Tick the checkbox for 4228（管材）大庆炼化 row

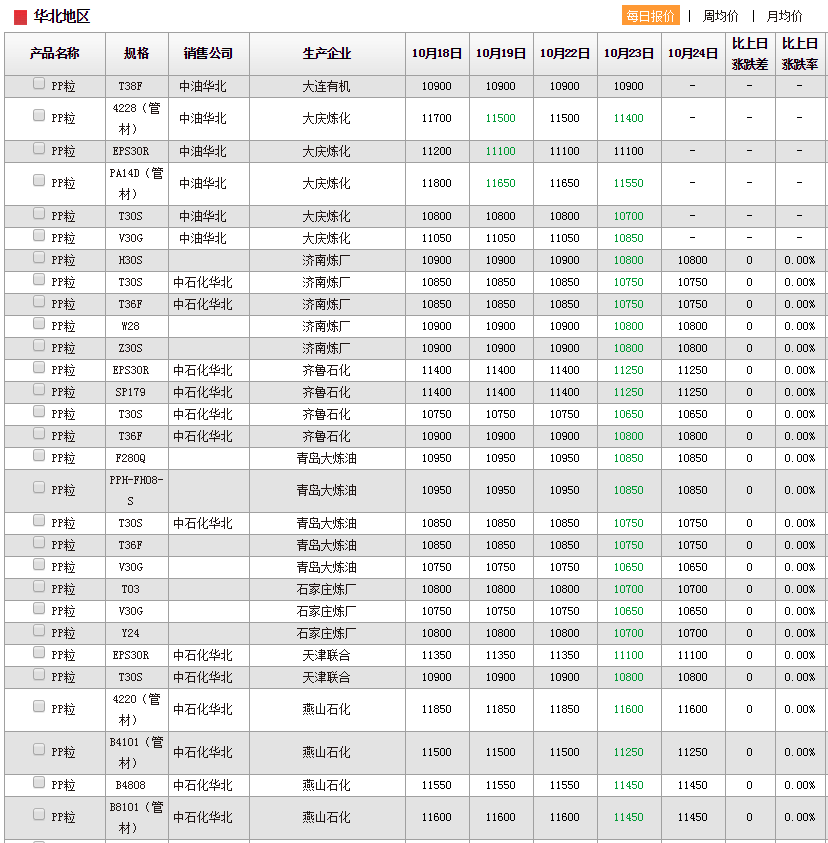pyautogui.click(x=39, y=115)
